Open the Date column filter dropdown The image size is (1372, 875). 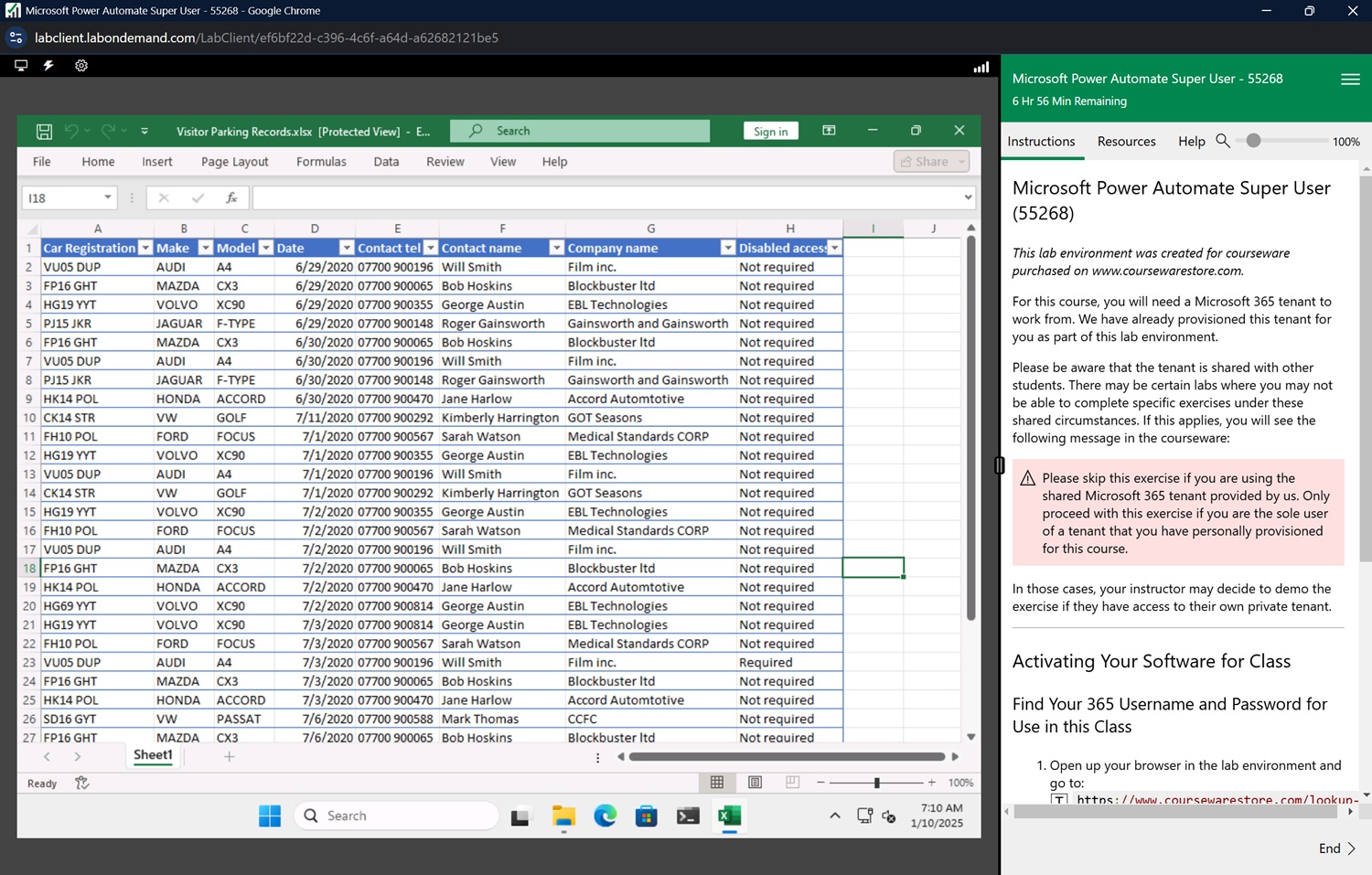347,248
